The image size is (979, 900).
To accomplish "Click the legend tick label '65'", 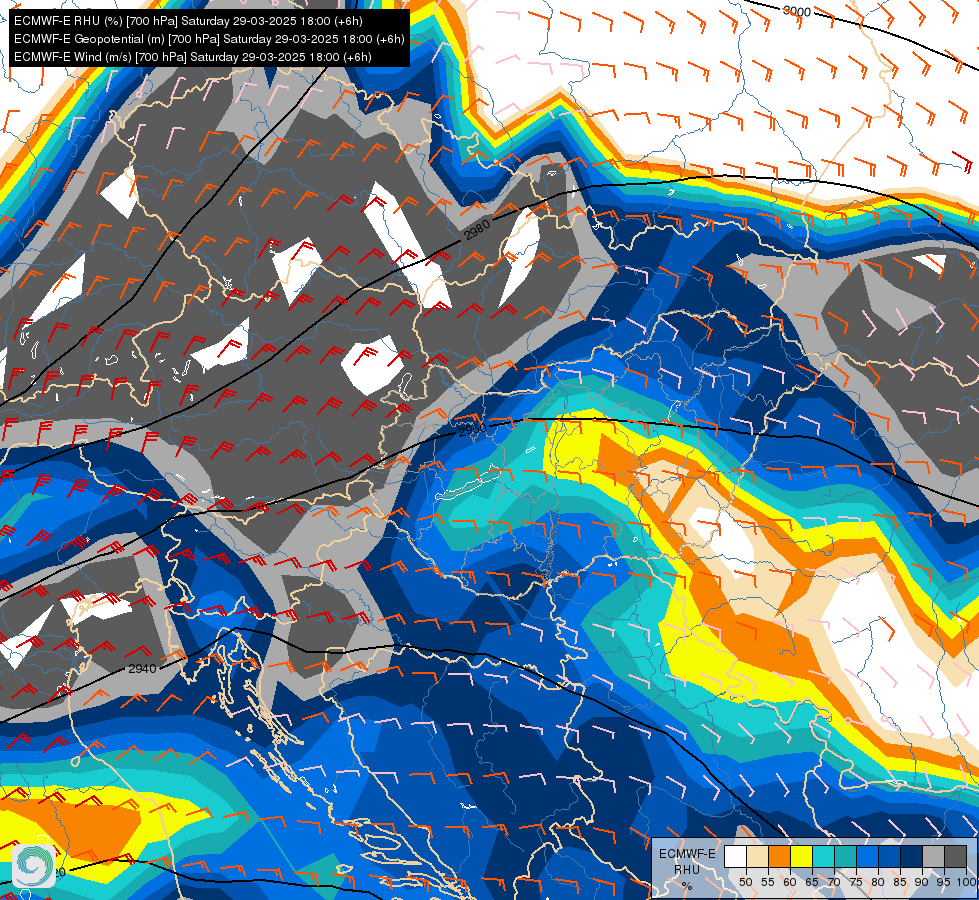I will coord(812,882).
